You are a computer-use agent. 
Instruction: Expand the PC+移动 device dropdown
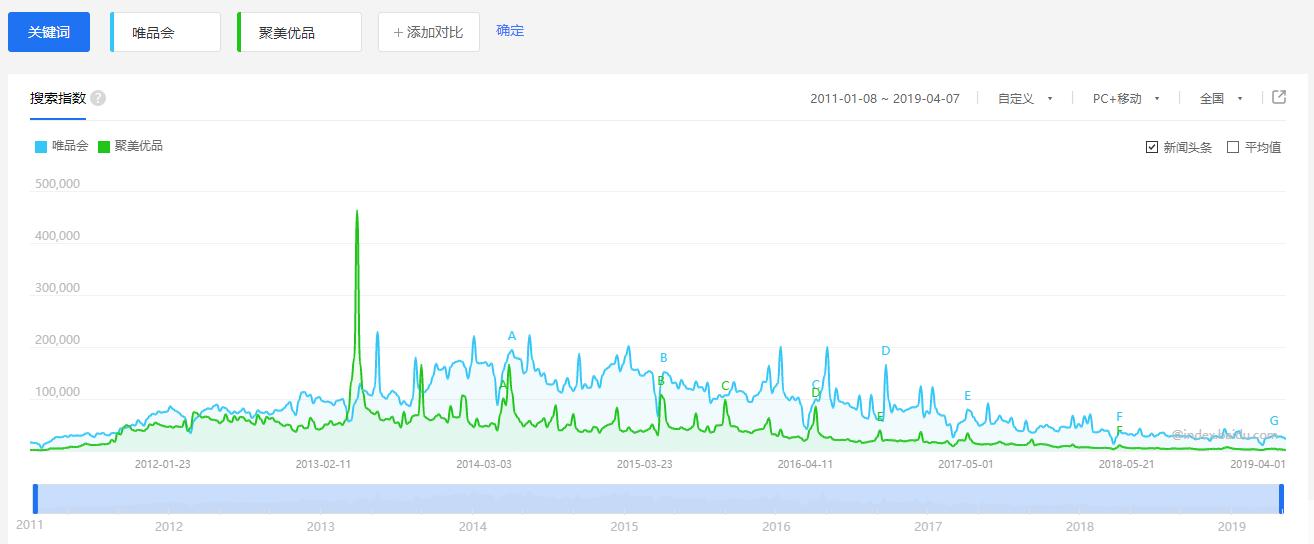click(x=1126, y=98)
